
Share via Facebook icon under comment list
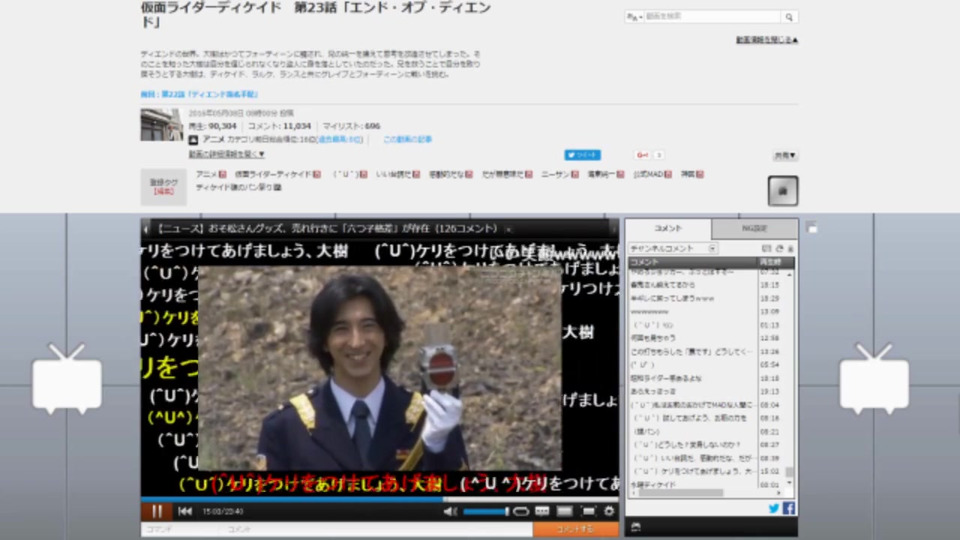789,508
